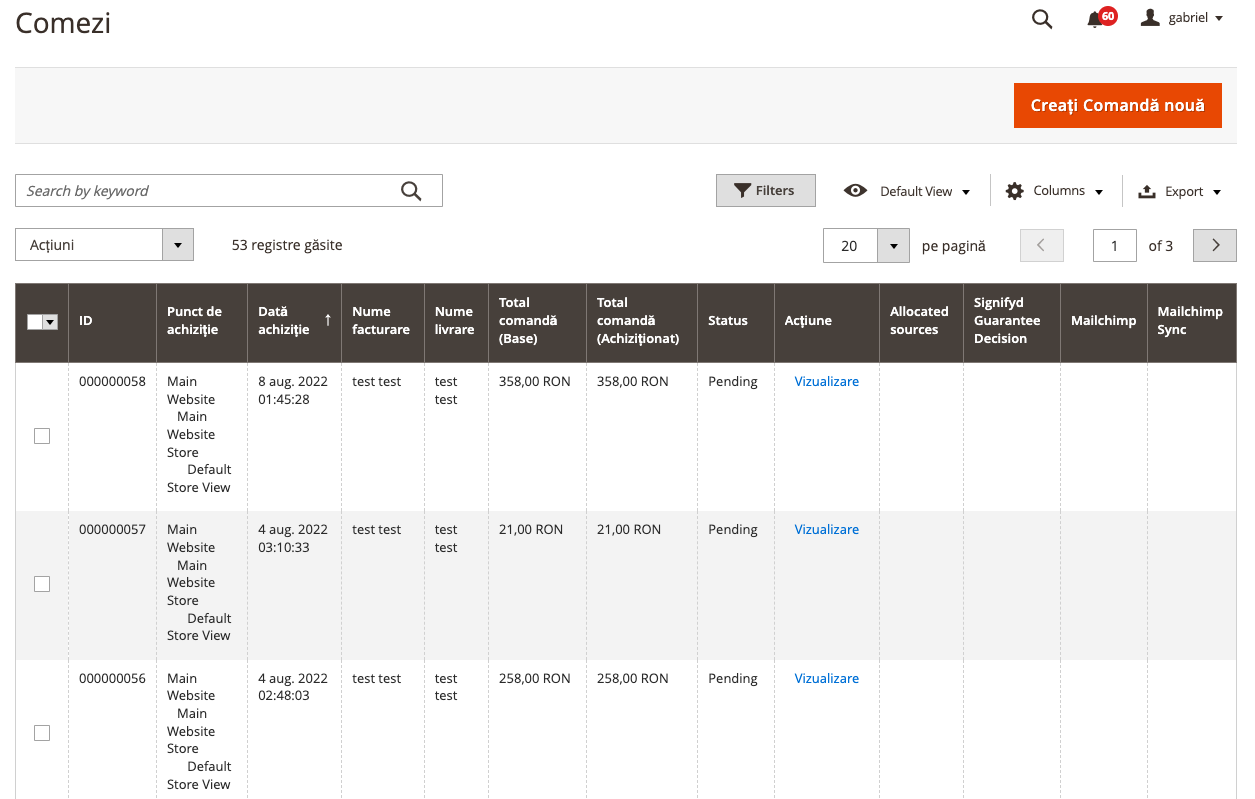Select checkbox for order 000000056
The width and height of the screenshot is (1255, 799).
42,733
